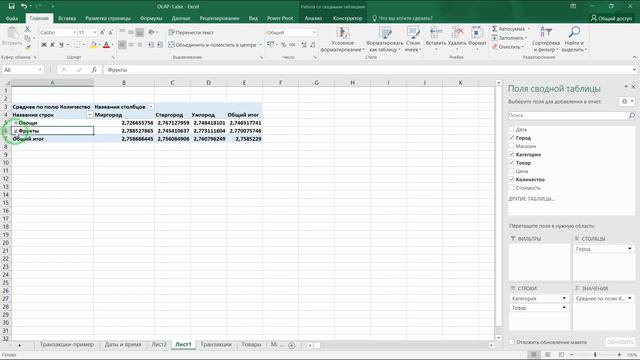Uncheck the Количество field checkbox

click(x=511, y=179)
